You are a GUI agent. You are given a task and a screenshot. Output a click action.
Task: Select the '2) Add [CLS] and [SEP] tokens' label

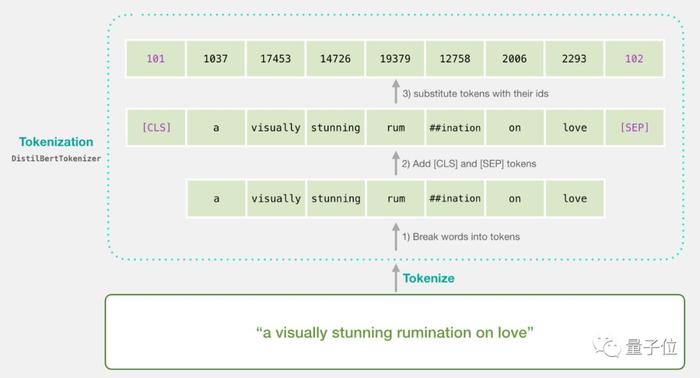[469, 164]
